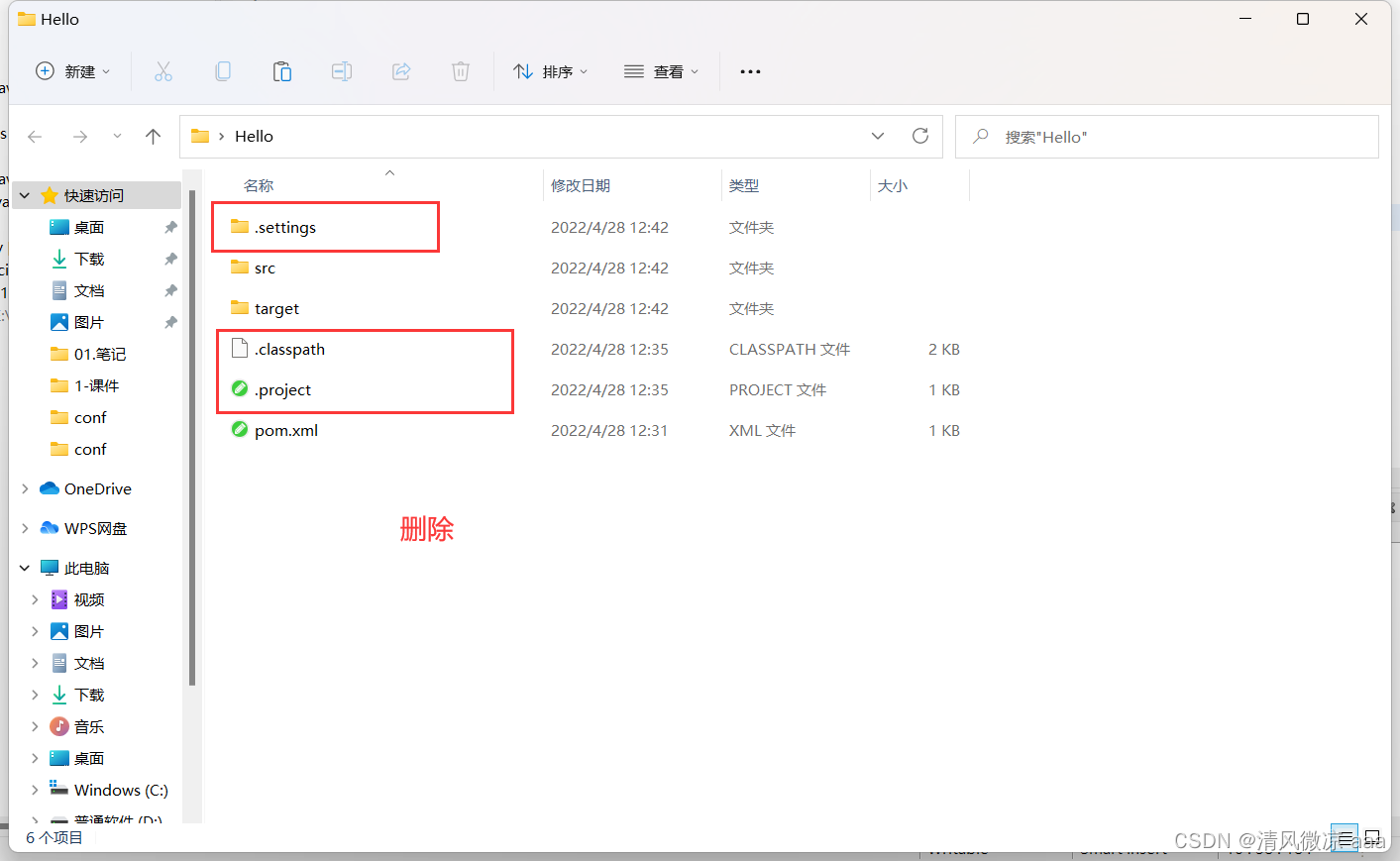Open OneDrive in navigation pane
This screenshot has width=1400, height=861.
click(x=98, y=488)
